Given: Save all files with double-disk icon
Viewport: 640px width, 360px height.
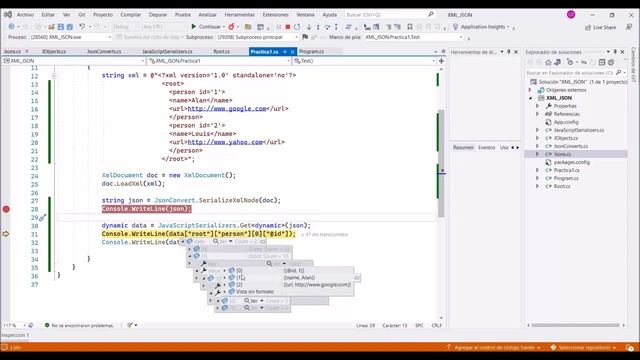Looking at the screenshot, I should click(x=69, y=27).
